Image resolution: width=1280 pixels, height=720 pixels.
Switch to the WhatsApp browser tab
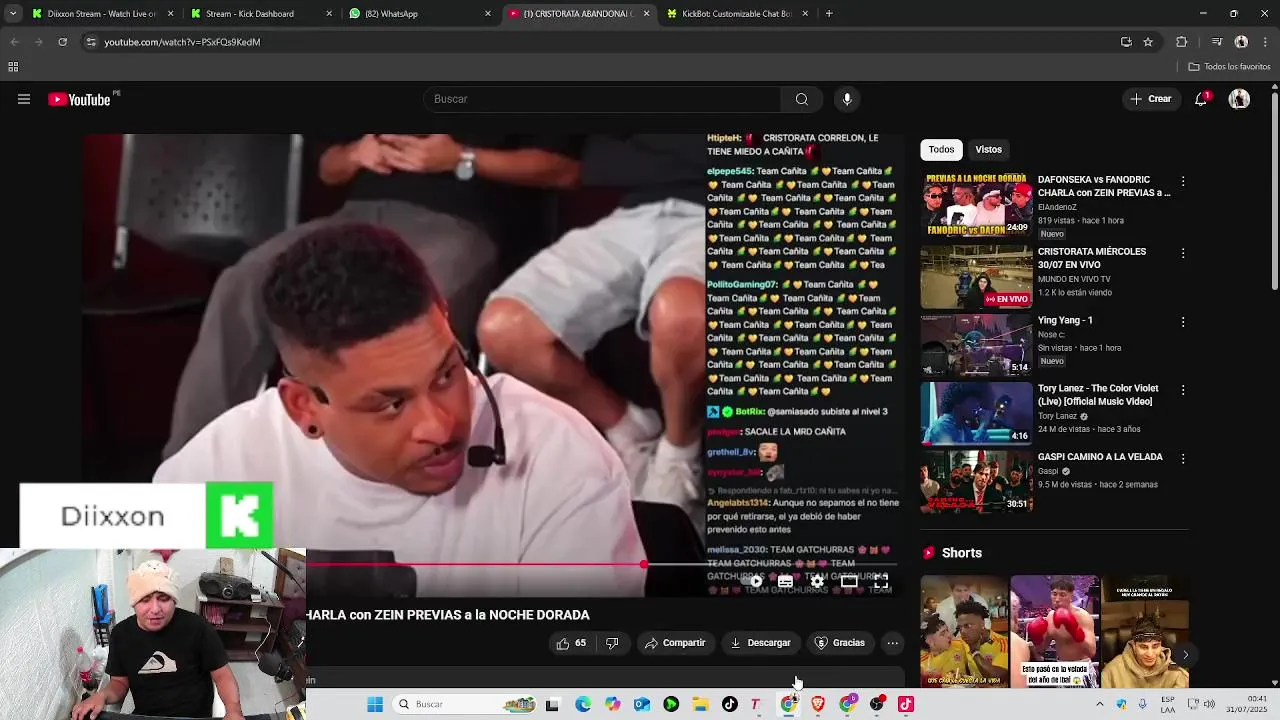tap(420, 14)
